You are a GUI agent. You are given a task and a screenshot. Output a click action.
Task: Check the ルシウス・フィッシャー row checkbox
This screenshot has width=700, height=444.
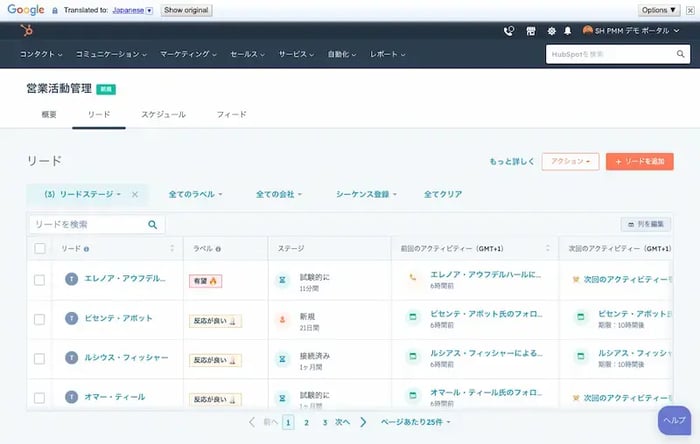tap(39, 359)
